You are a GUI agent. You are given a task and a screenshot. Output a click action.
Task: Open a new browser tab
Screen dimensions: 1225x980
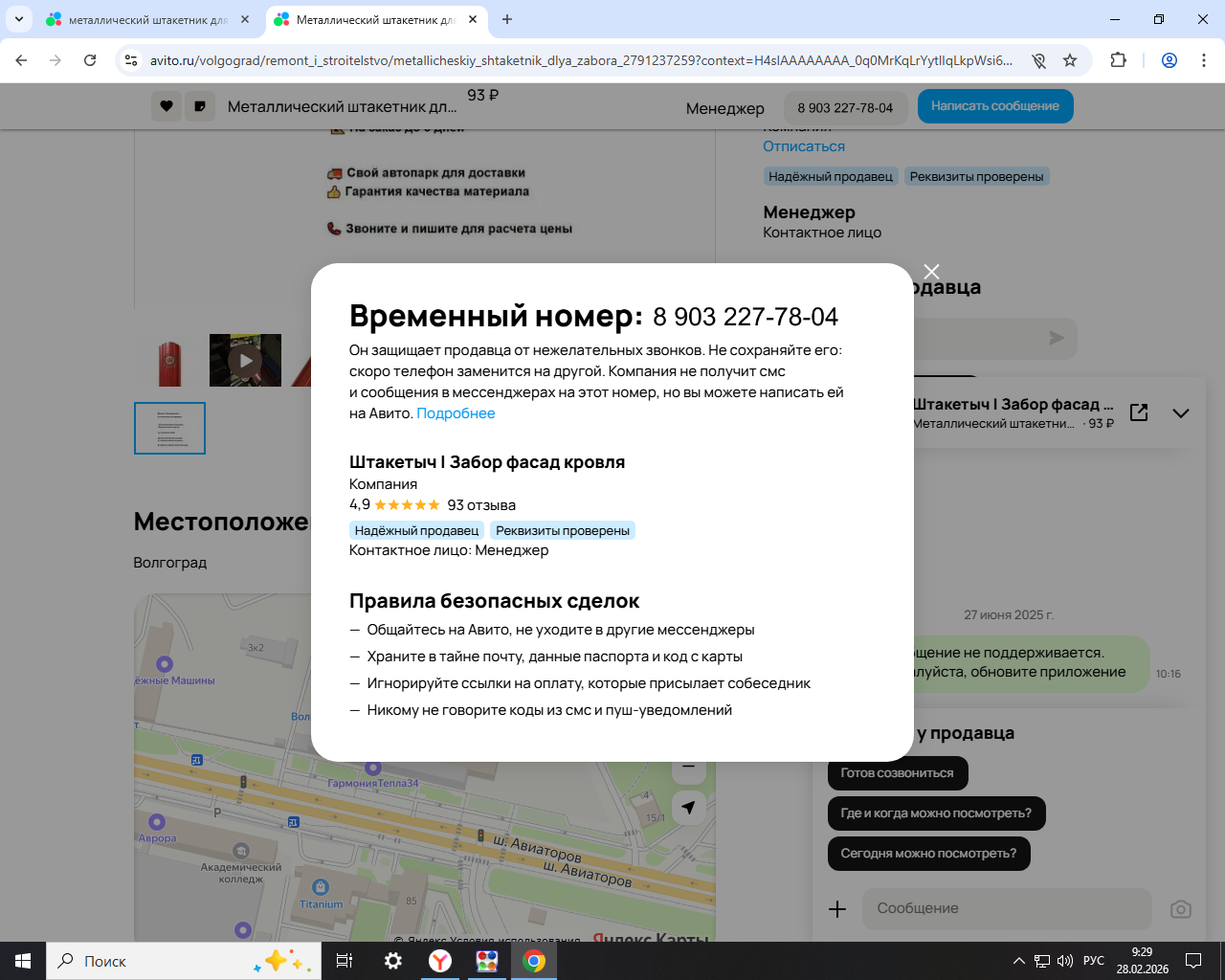(507, 19)
